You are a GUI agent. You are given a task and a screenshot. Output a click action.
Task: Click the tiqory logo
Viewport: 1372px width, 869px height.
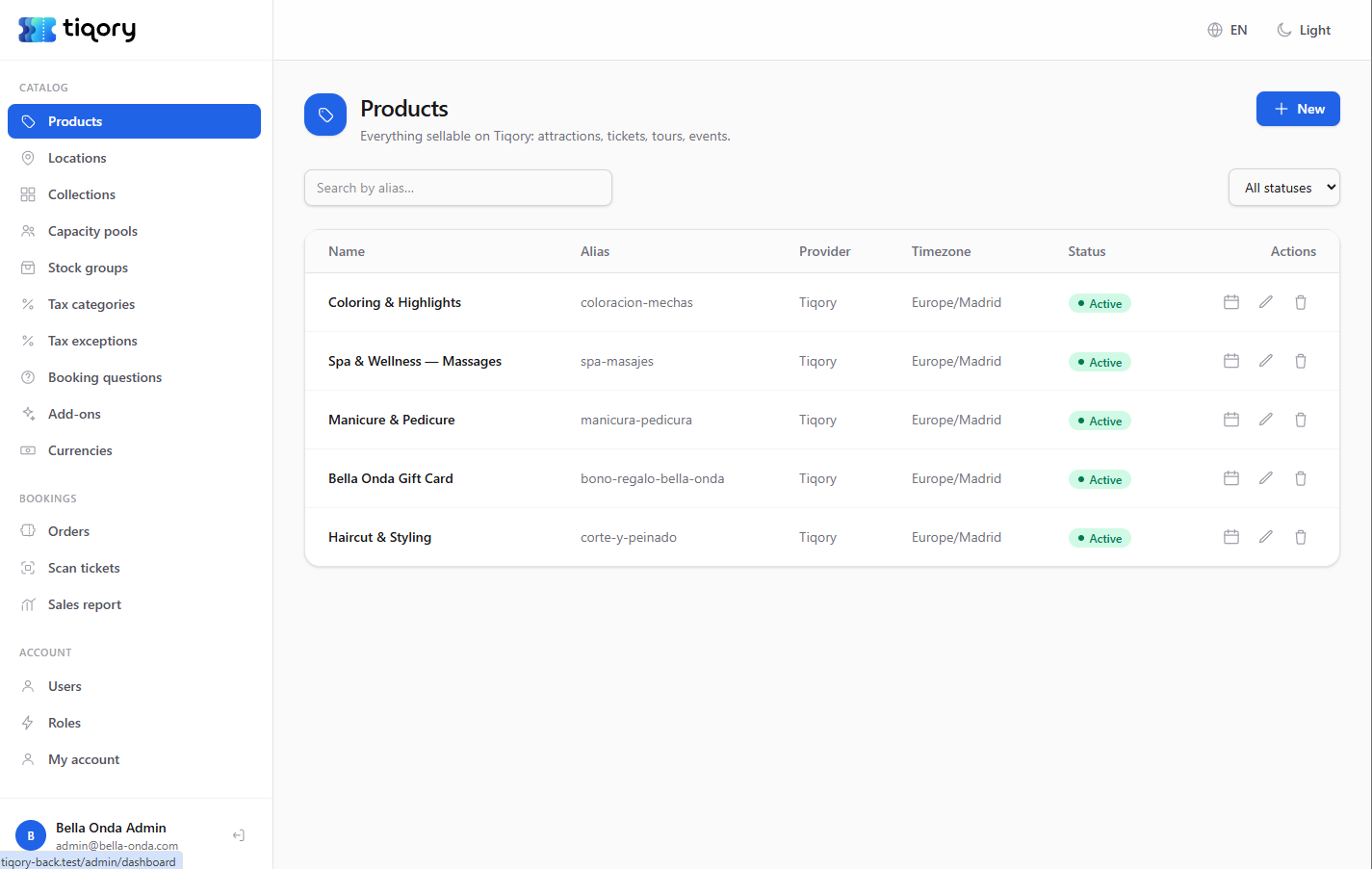click(77, 30)
